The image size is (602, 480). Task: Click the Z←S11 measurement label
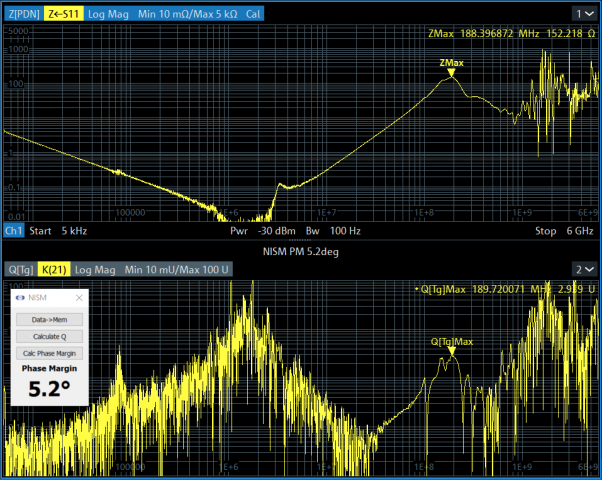tap(64, 14)
